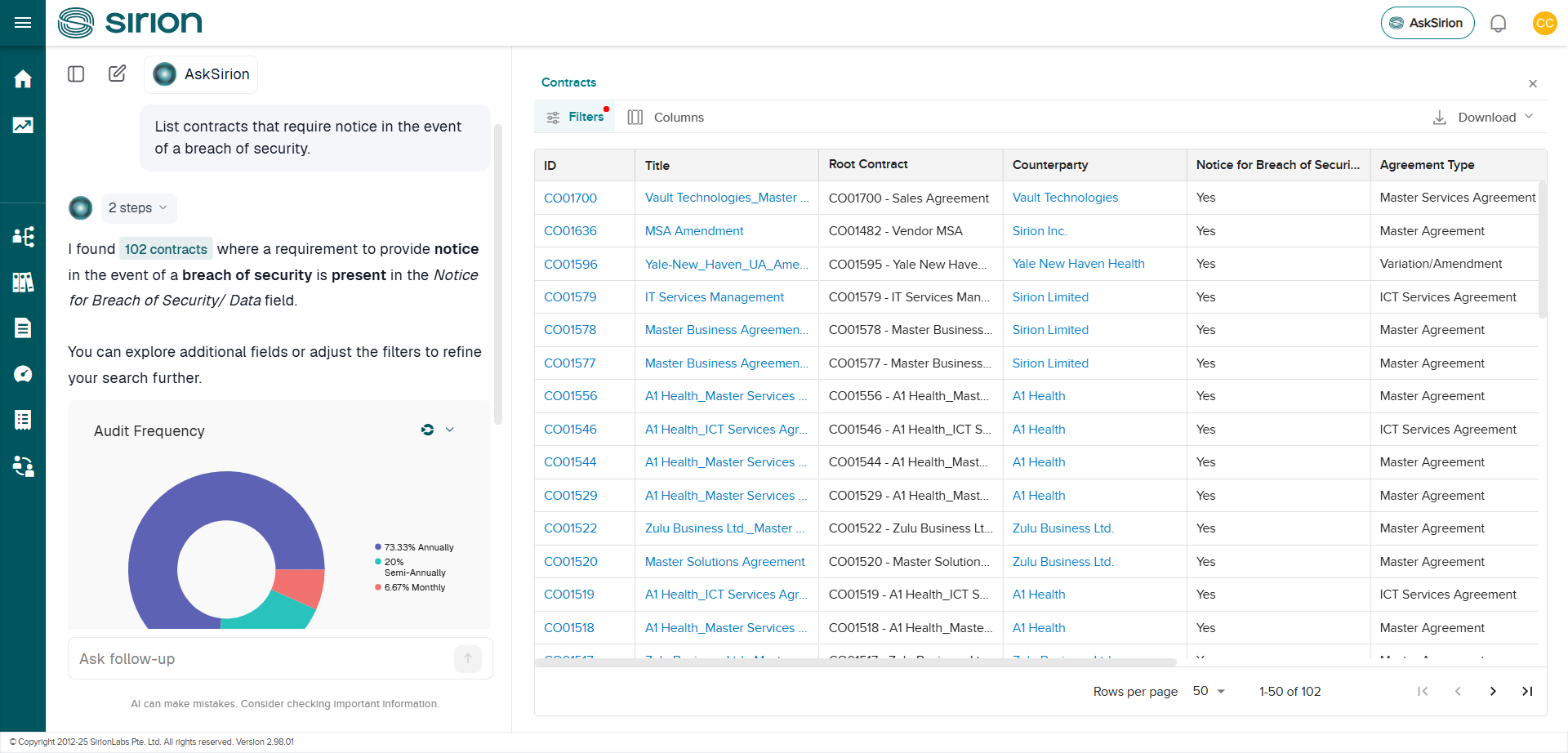Open the 102 contracts link
The image size is (1568, 753).
[166, 249]
